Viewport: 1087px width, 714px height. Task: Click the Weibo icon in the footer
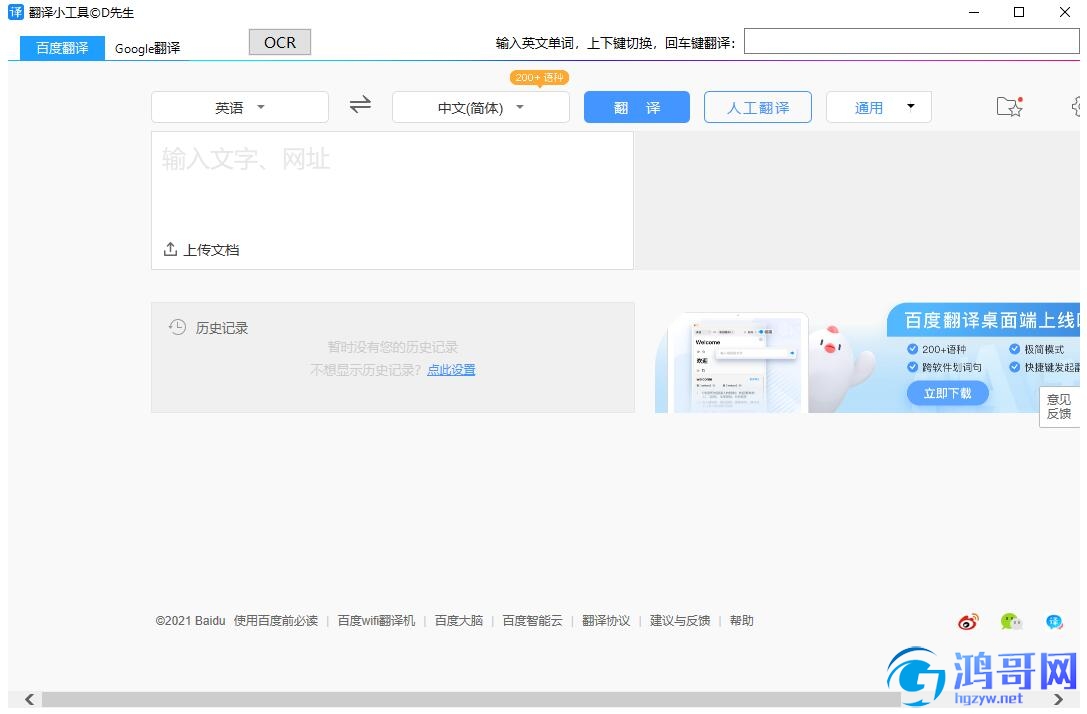pos(968,622)
